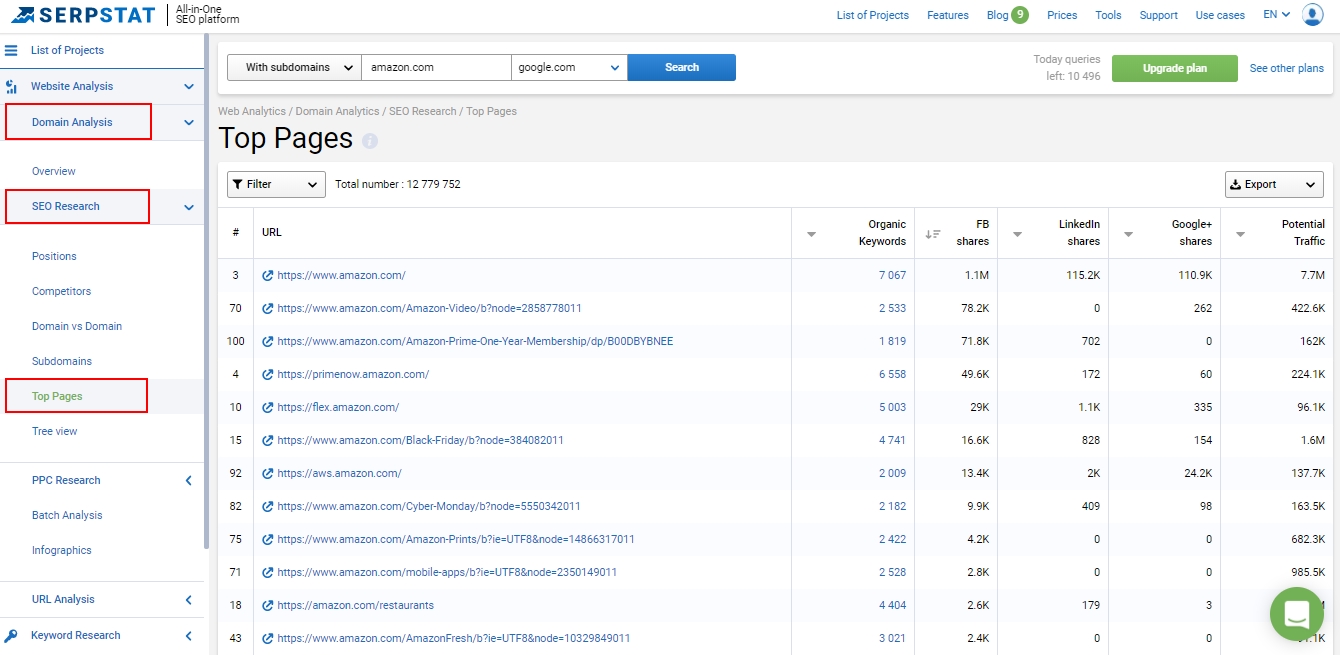The width and height of the screenshot is (1340, 655).
Task: Open Organic Keywords column sort arrow
Action: (x=811, y=234)
